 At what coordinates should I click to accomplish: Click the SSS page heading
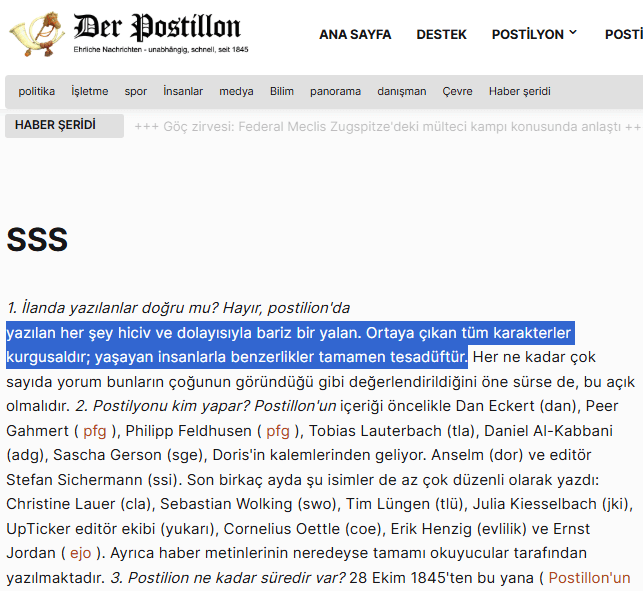37,240
